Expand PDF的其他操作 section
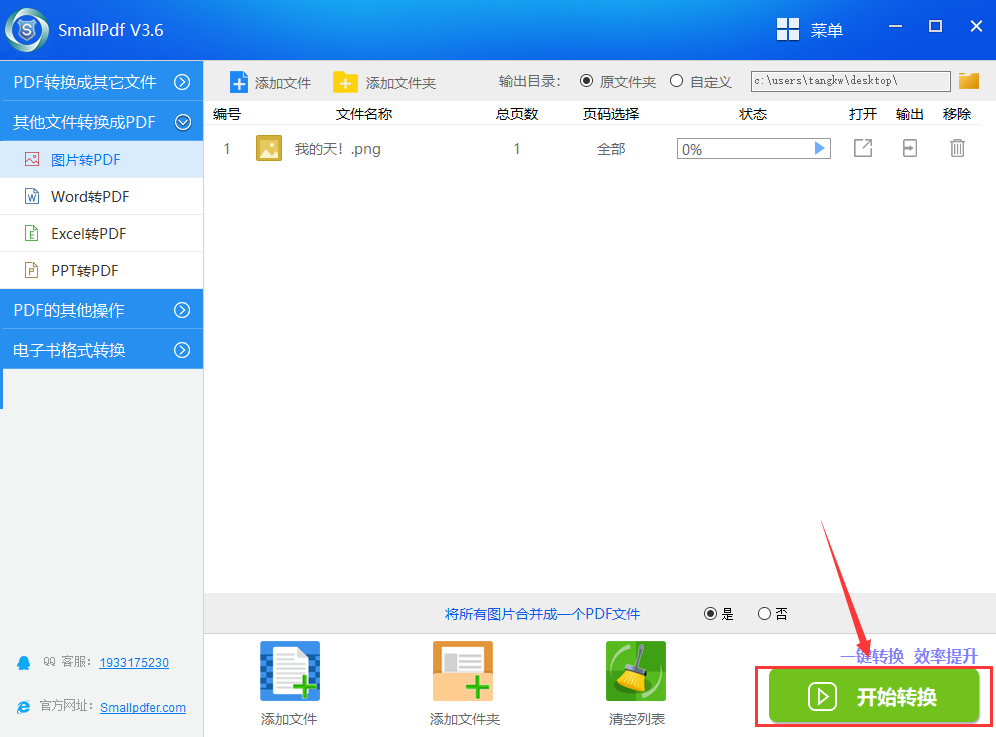Screen dimensions: 996x737 102,309
